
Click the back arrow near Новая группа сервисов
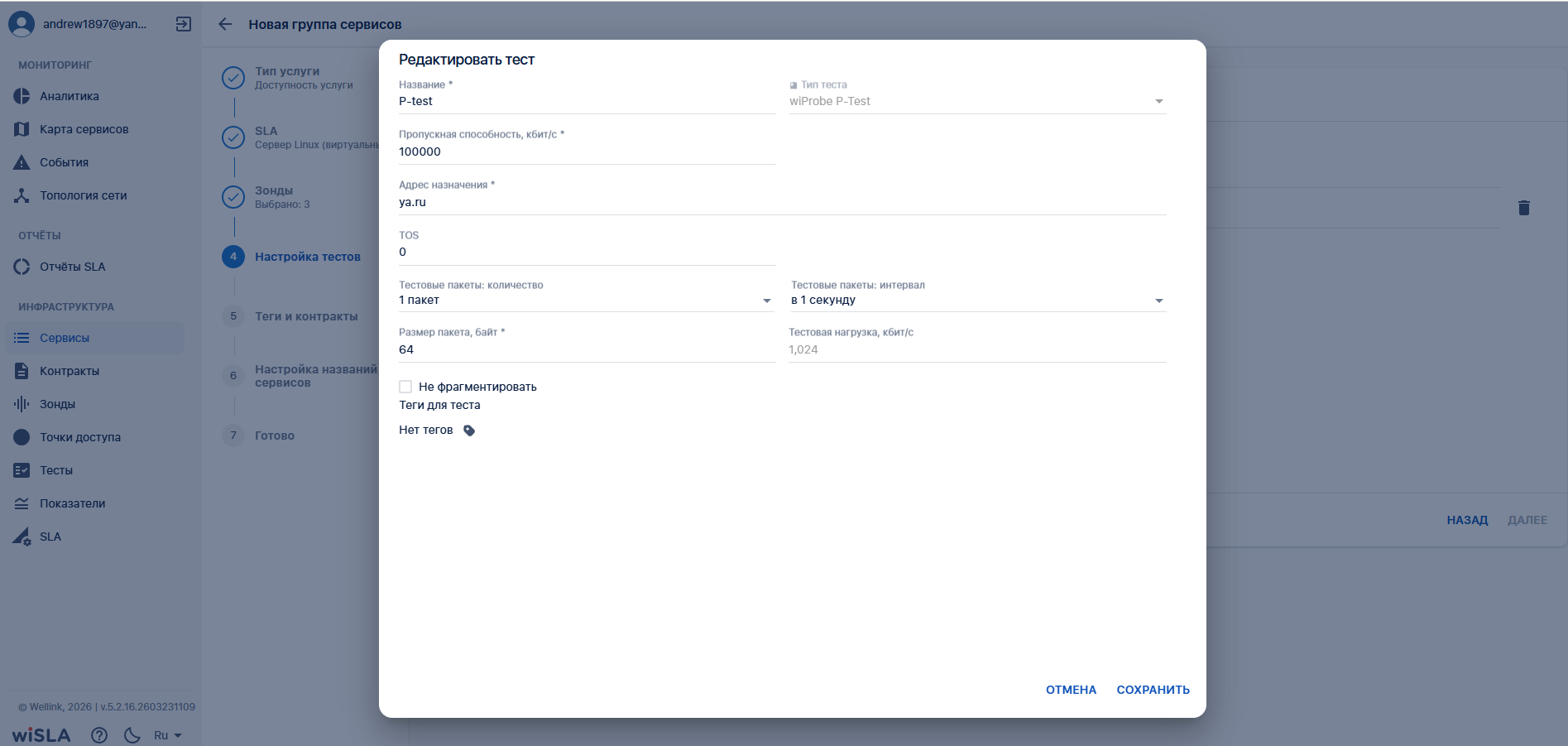[225, 24]
